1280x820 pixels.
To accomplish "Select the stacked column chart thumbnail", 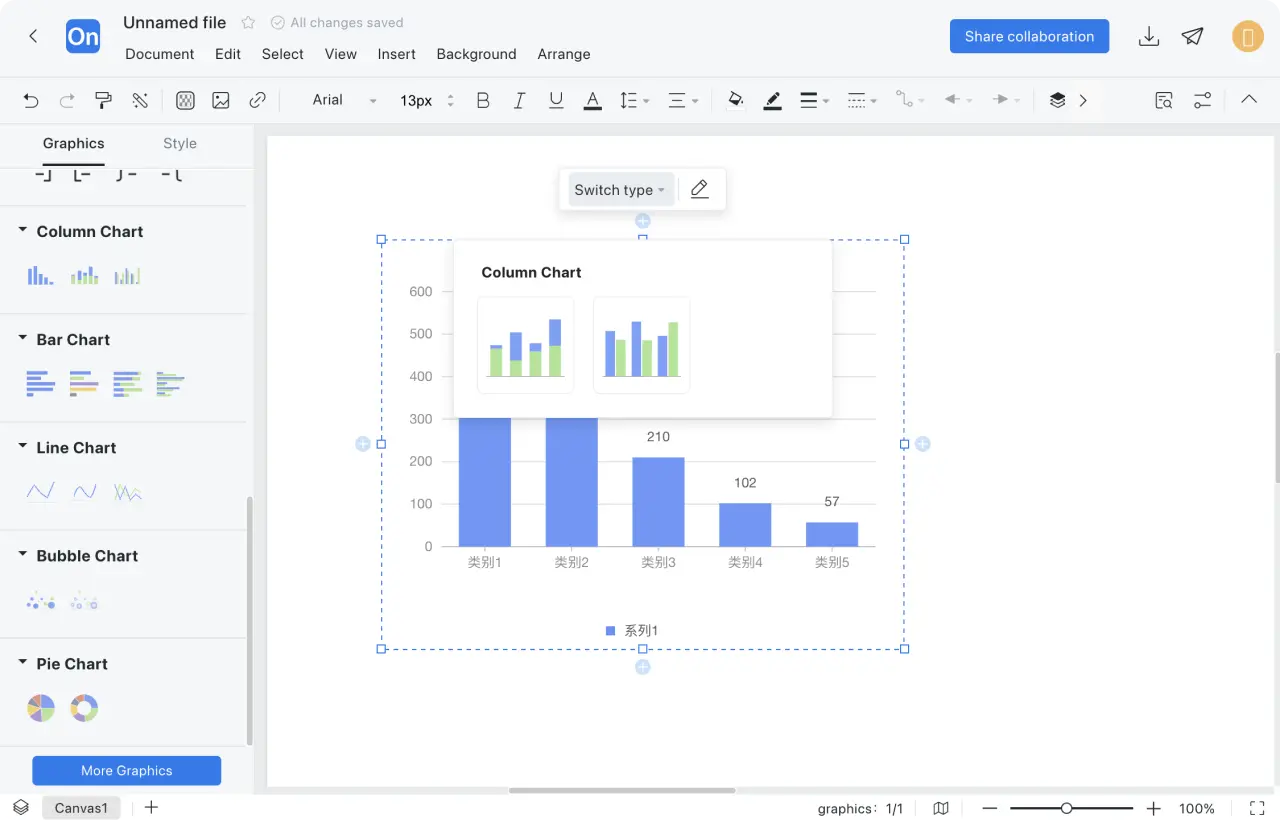I will click(x=526, y=345).
